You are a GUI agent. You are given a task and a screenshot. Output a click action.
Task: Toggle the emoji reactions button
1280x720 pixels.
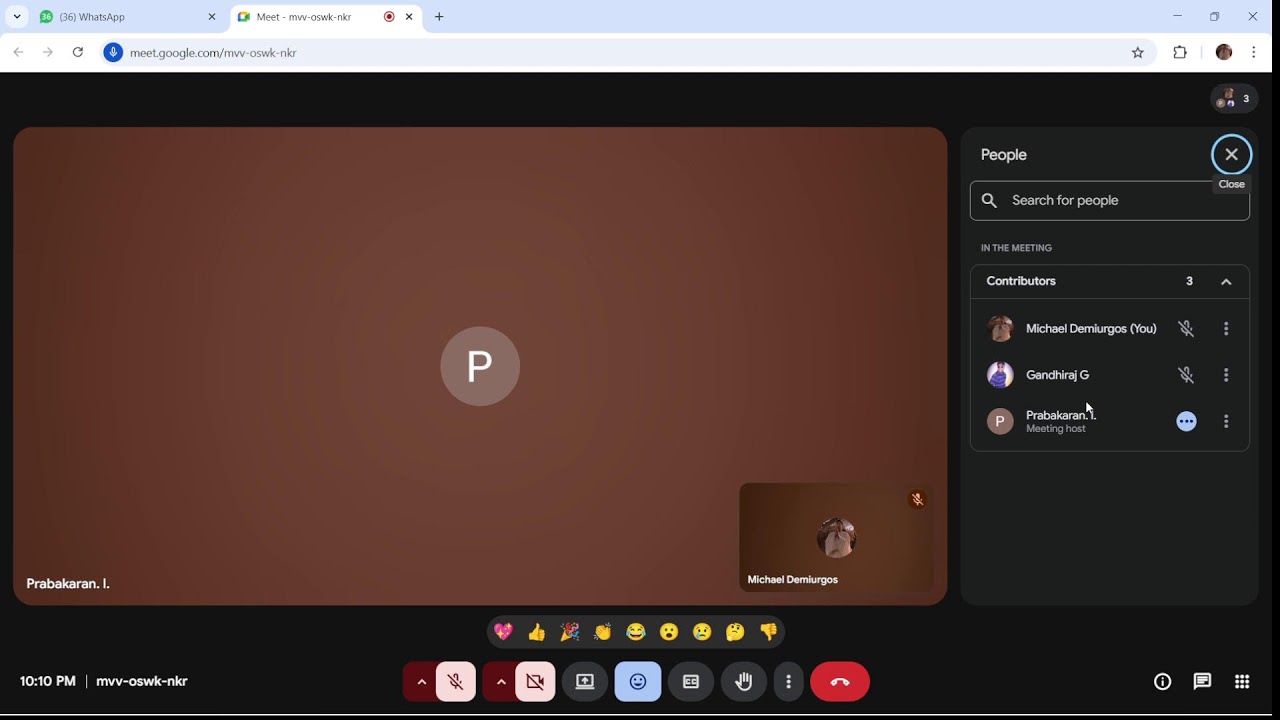click(638, 682)
